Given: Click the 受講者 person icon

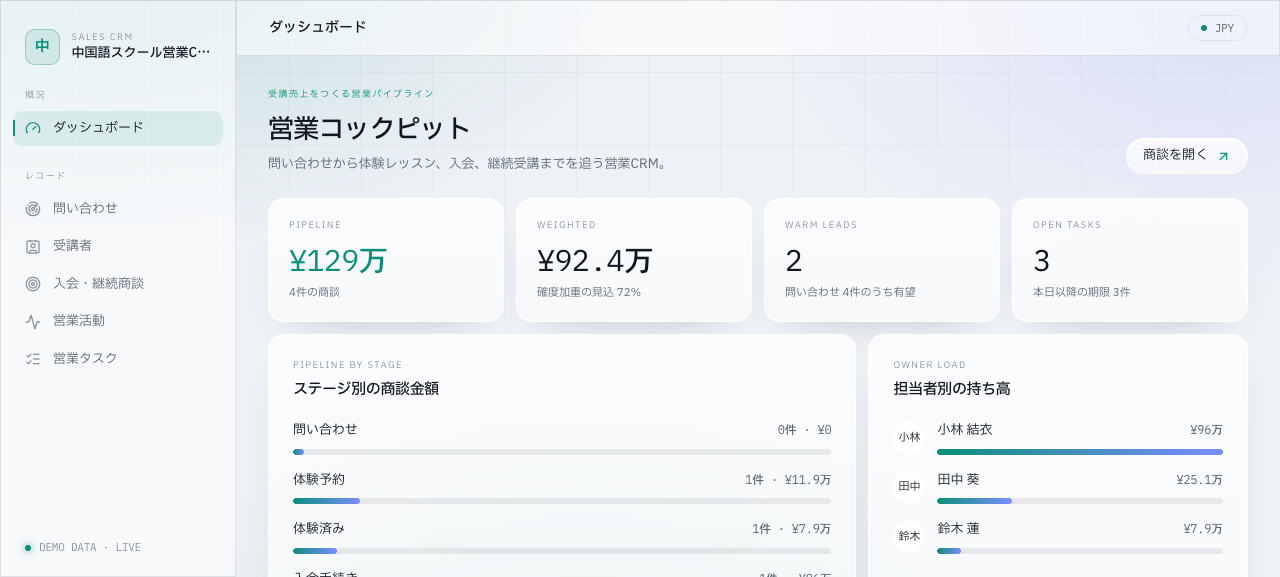Looking at the screenshot, I should click(33, 246).
